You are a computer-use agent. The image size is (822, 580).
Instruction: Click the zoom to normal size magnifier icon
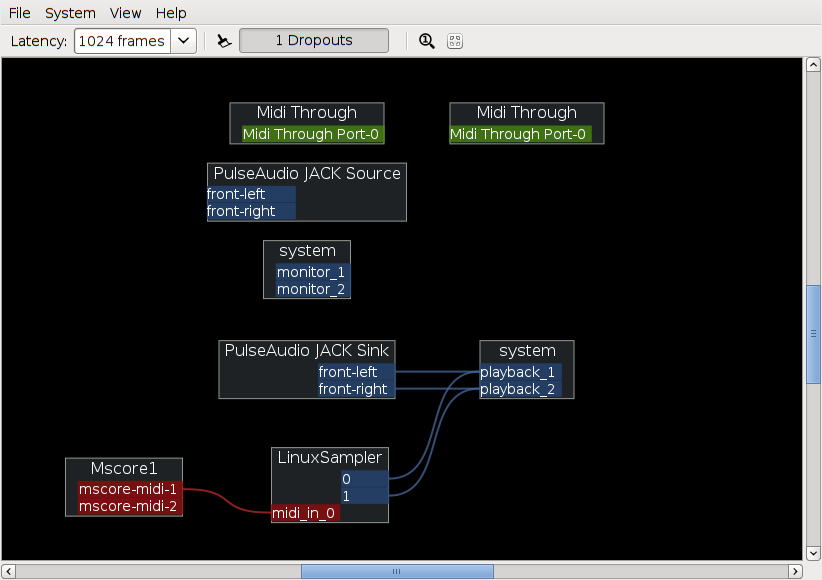[427, 41]
